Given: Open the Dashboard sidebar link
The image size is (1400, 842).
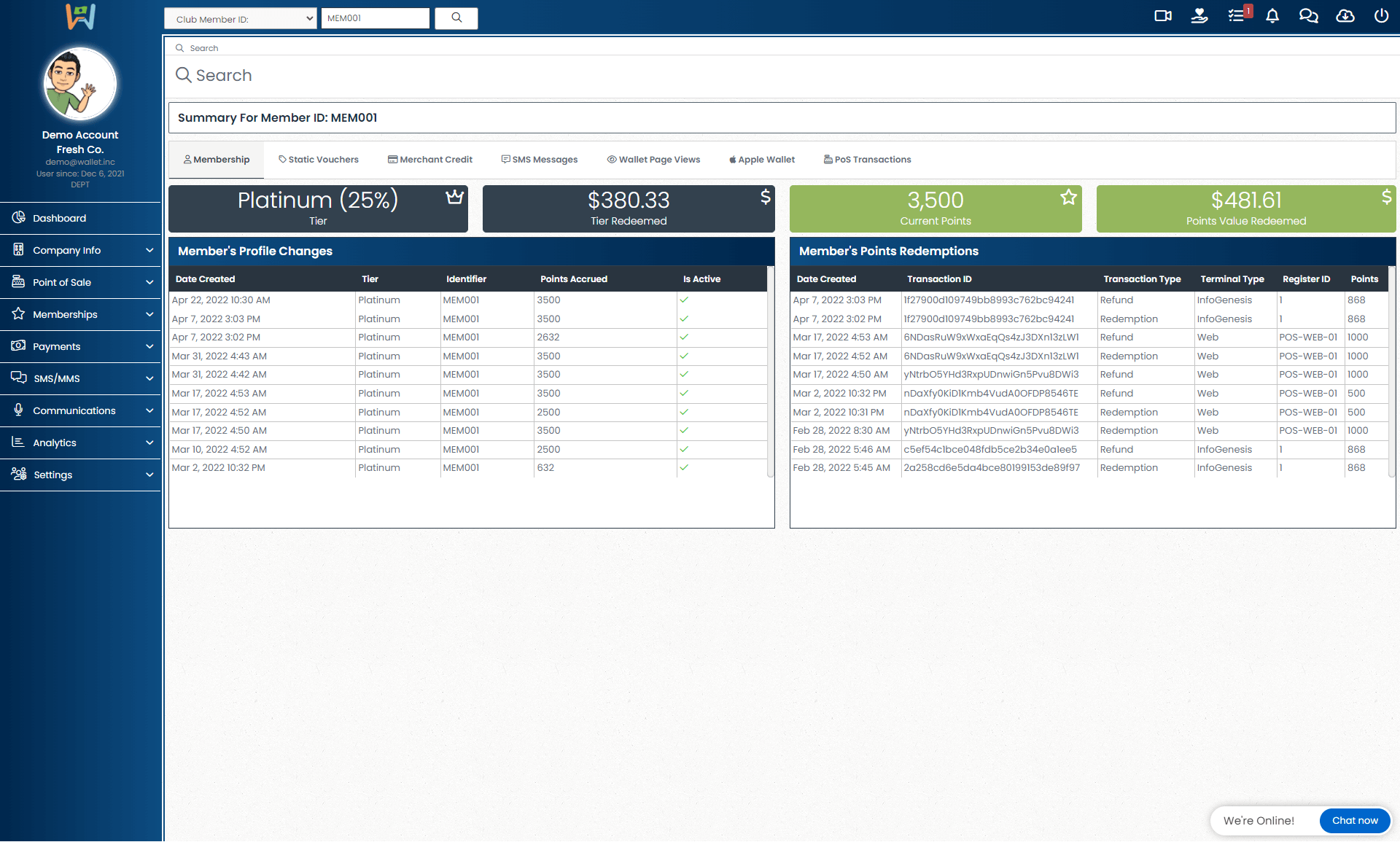Looking at the screenshot, I should point(59,218).
